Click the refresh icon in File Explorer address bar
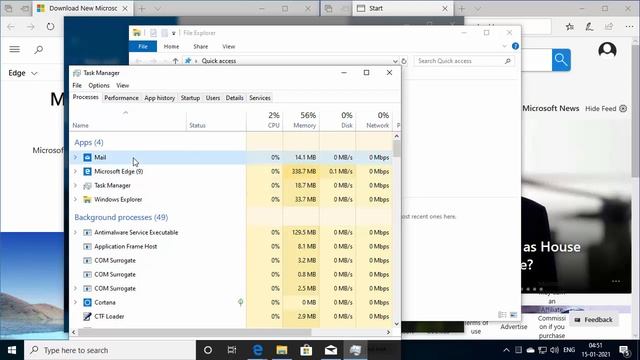The height and width of the screenshot is (360, 640). 404,61
